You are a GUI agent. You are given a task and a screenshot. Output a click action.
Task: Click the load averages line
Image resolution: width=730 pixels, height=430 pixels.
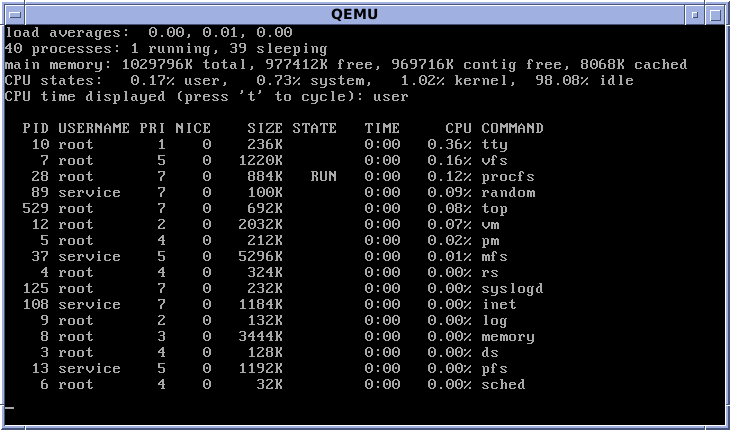[x=148, y=32]
